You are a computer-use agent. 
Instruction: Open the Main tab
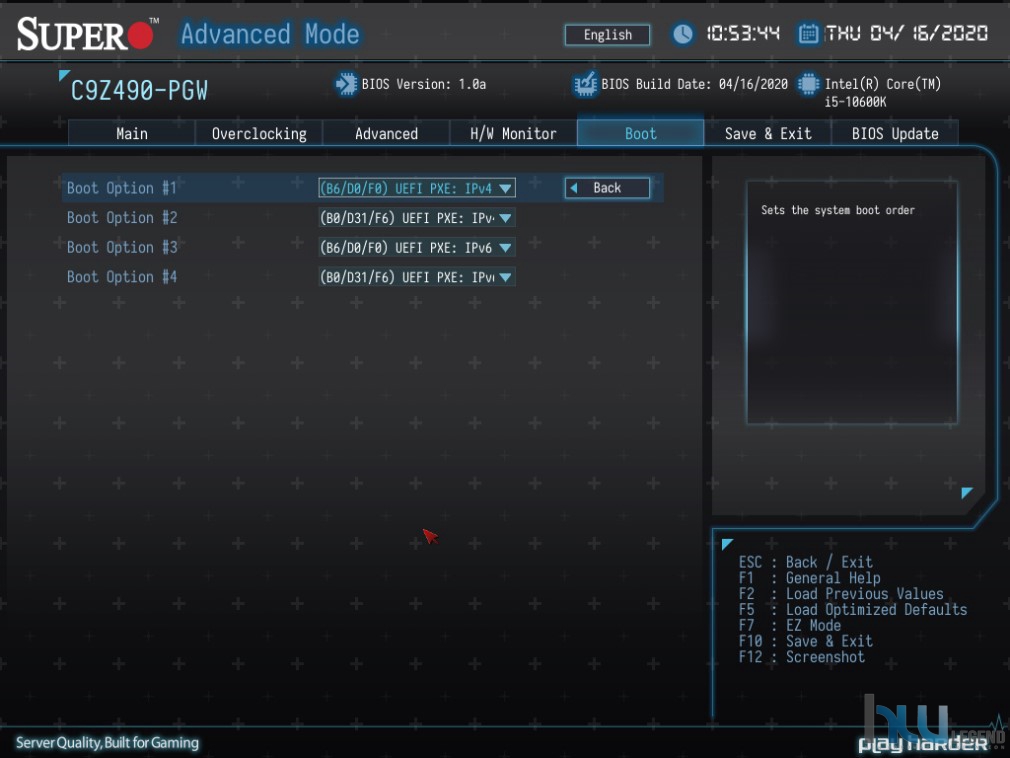point(131,133)
